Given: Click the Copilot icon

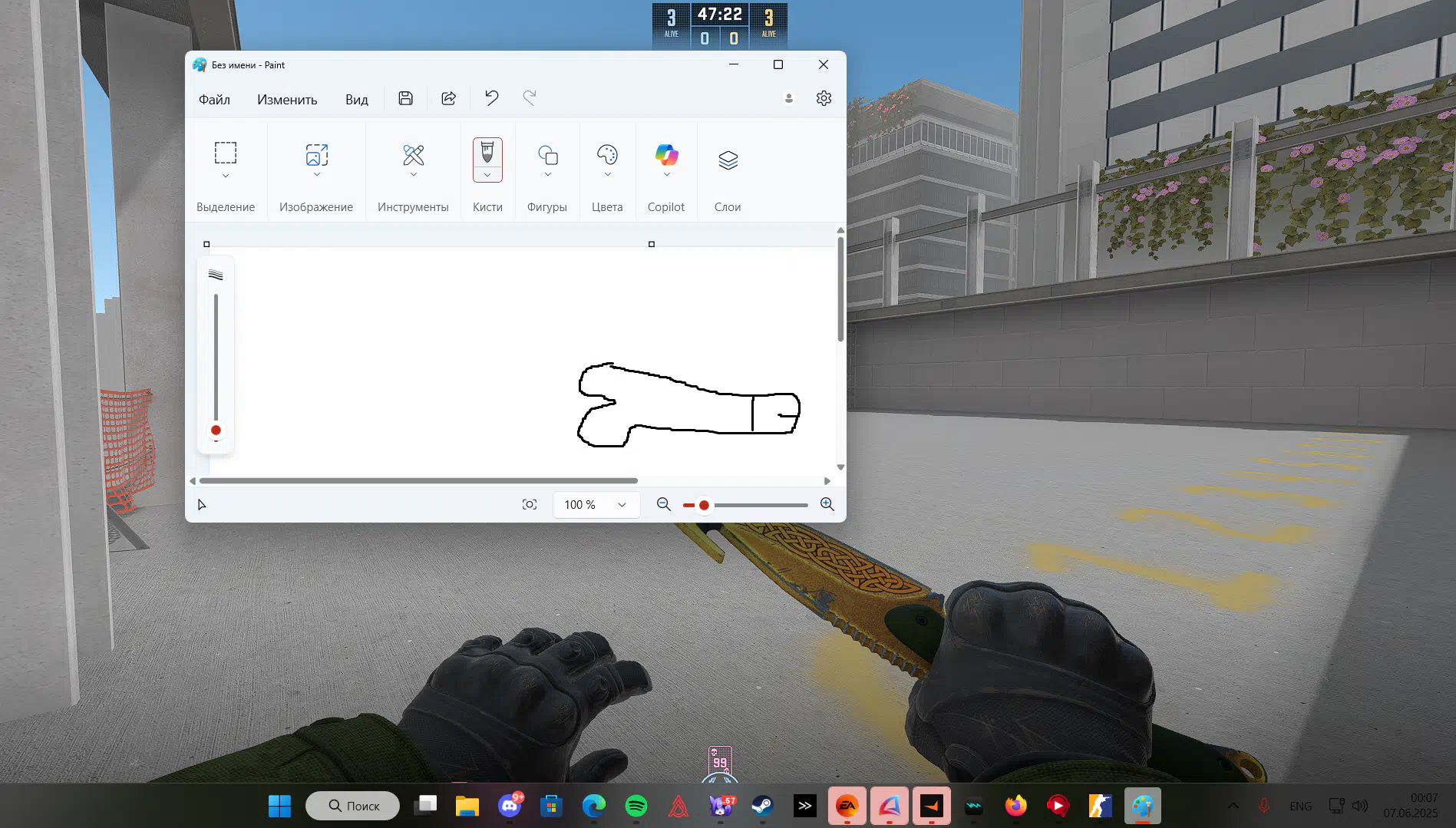Looking at the screenshot, I should [667, 154].
